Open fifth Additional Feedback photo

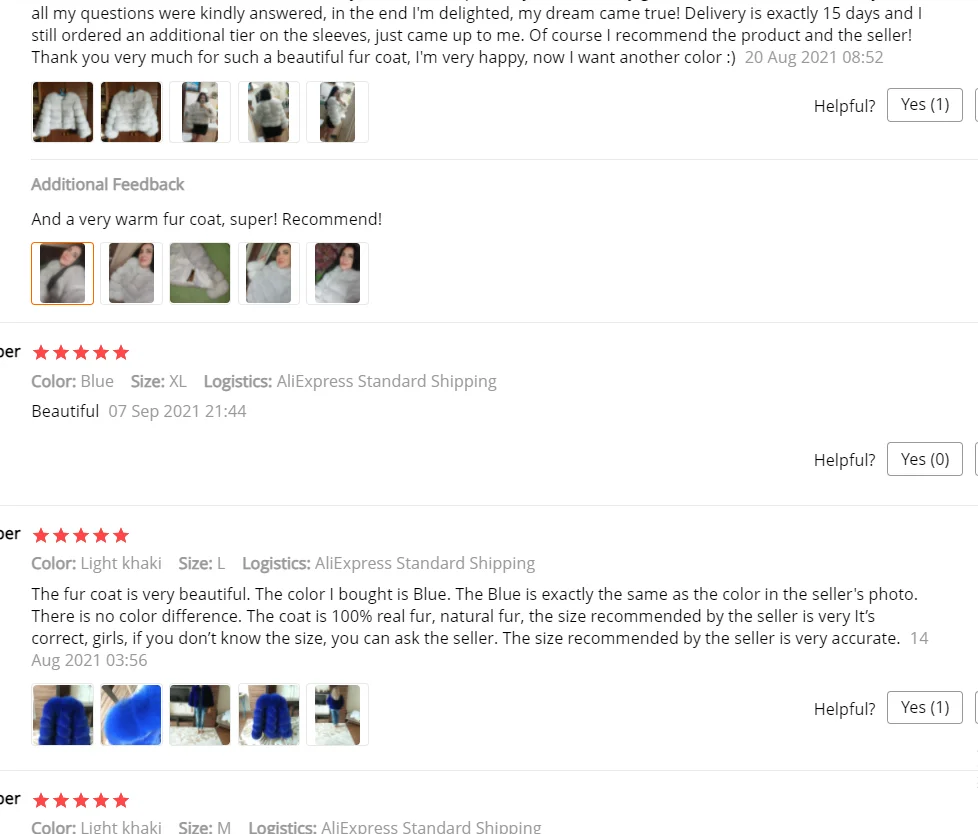click(x=337, y=273)
